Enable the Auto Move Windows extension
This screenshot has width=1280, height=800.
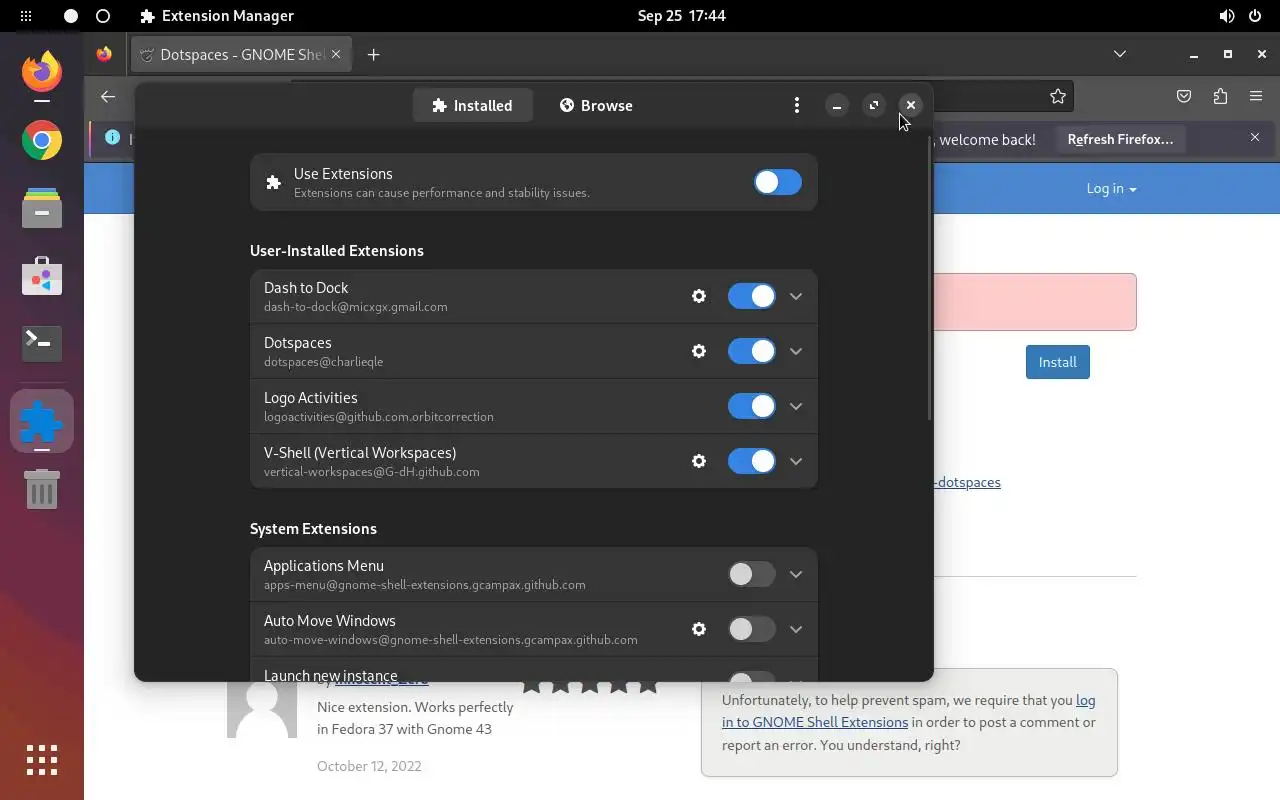click(751, 629)
